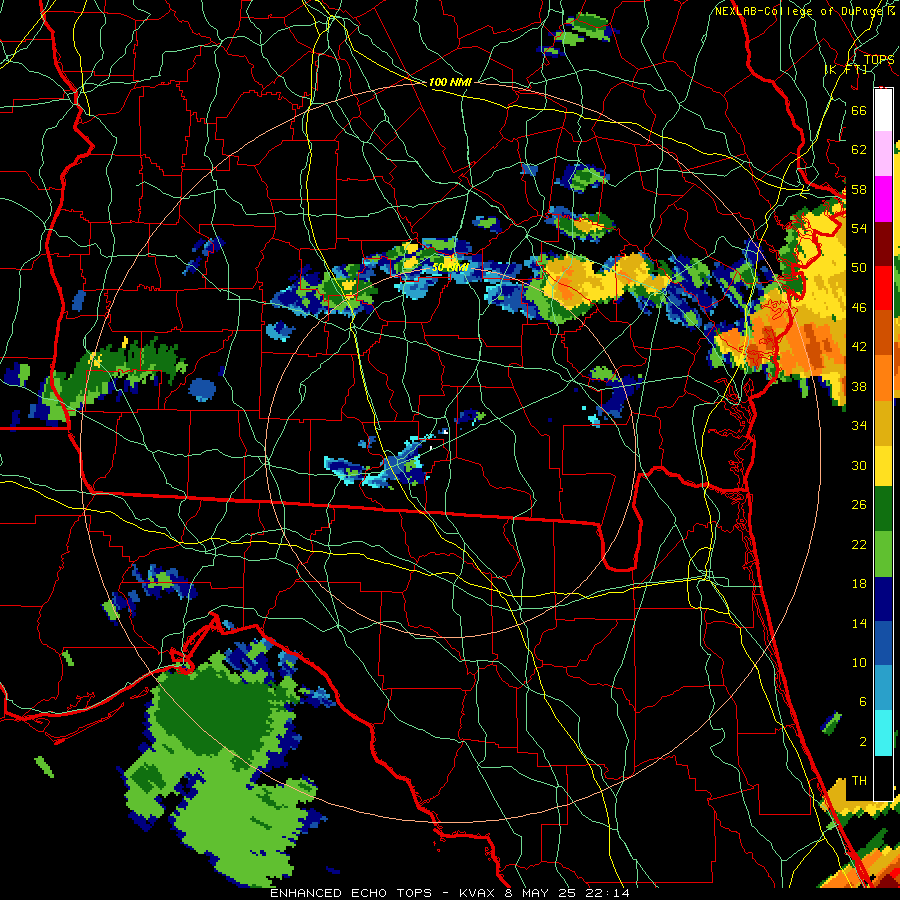Screen dimensions: 900x900
Task: Click the legend value 46
Action: [x=859, y=308]
